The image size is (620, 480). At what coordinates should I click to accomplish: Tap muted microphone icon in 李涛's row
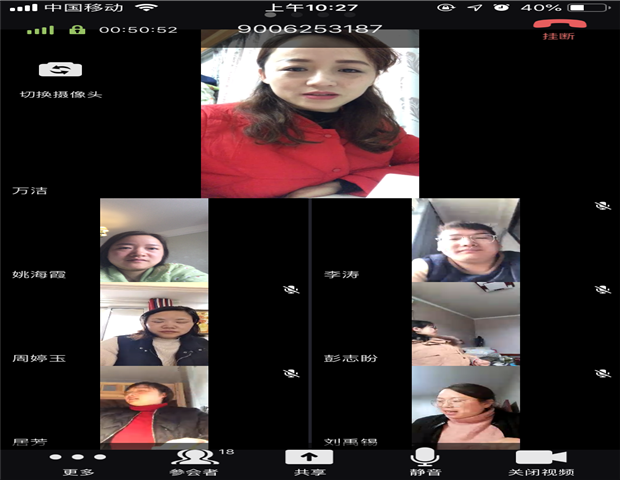(602, 289)
